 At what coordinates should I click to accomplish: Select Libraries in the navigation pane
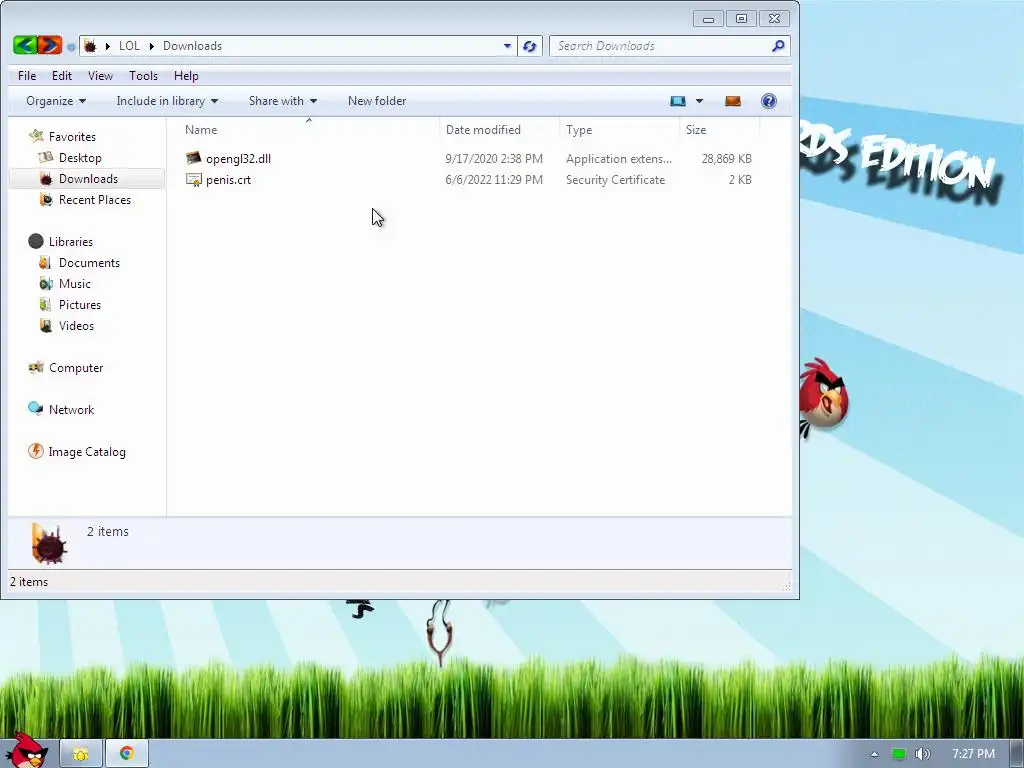tap(71, 242)
